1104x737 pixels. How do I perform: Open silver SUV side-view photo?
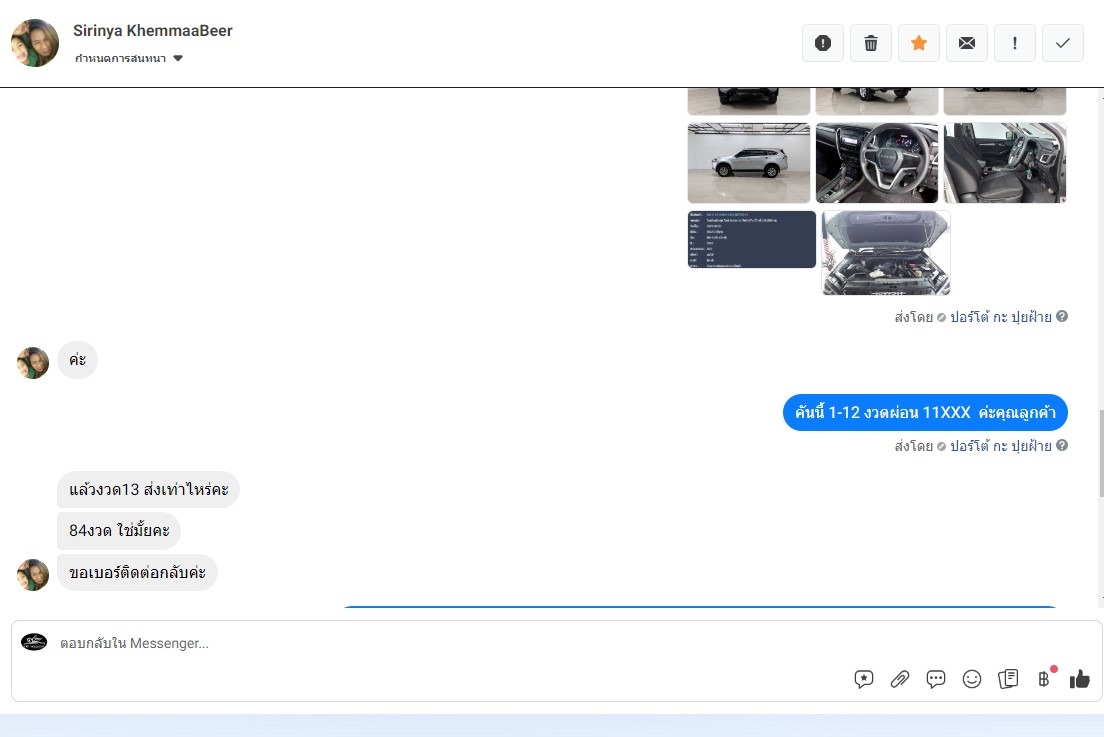coord(748,163)
